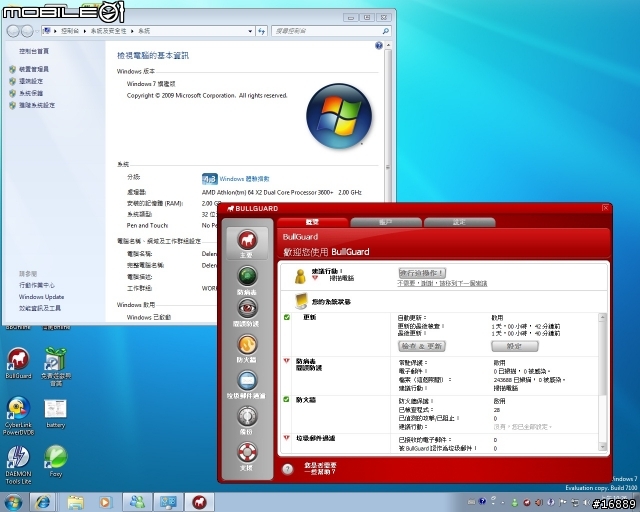Open Device Manager (裝置管理員) link in System sidebar
The width and height of the screenshot is (640, 512).
point(33,69)
